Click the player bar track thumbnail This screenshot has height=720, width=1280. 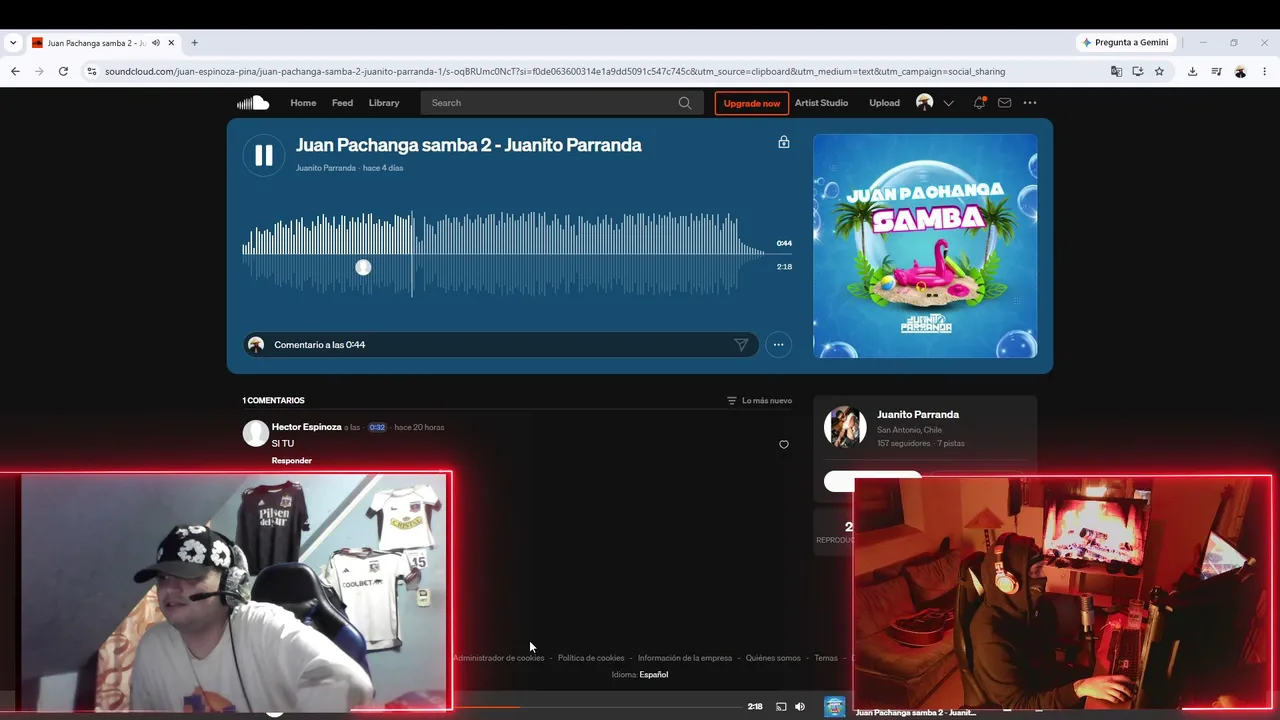(834, 707)
